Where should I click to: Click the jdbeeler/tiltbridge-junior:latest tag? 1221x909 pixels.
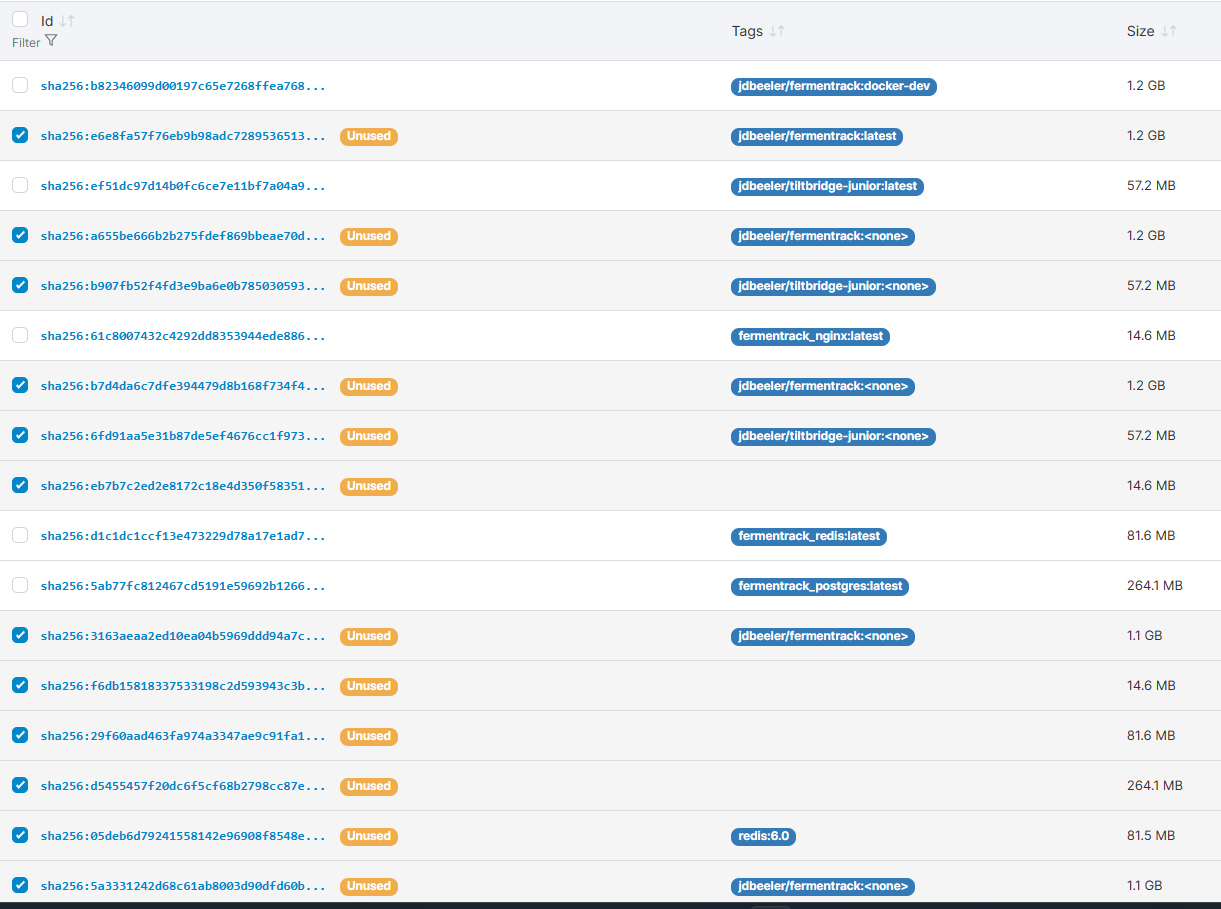pos(827,186)
